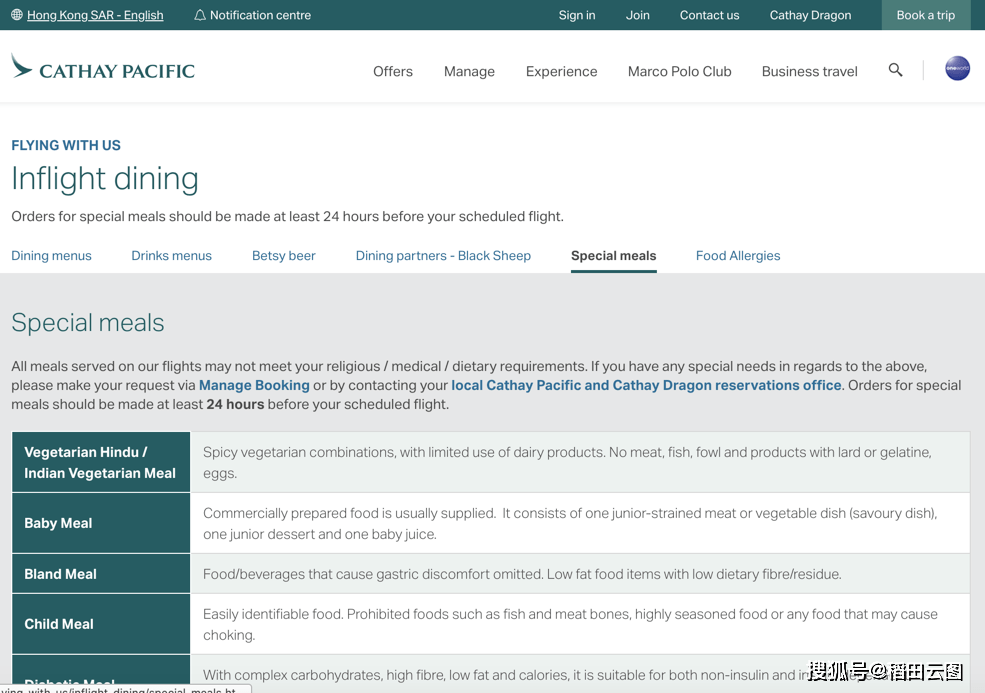
Task: Open the Notification centre bell icon
Action: [x=200, y=15]
